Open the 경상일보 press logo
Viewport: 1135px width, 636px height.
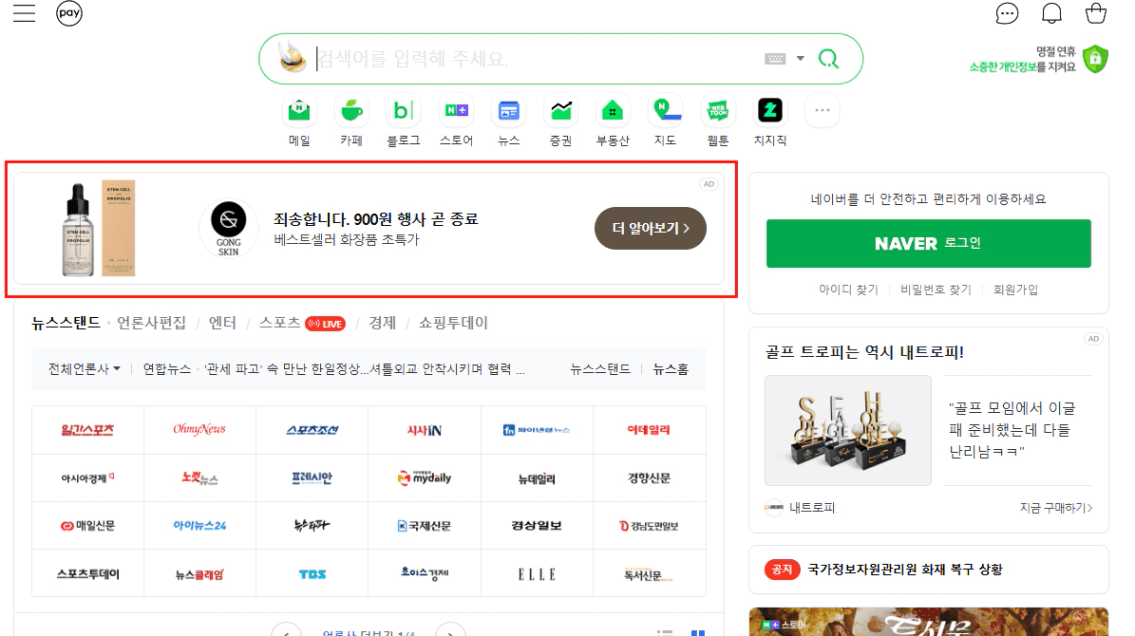536,526
